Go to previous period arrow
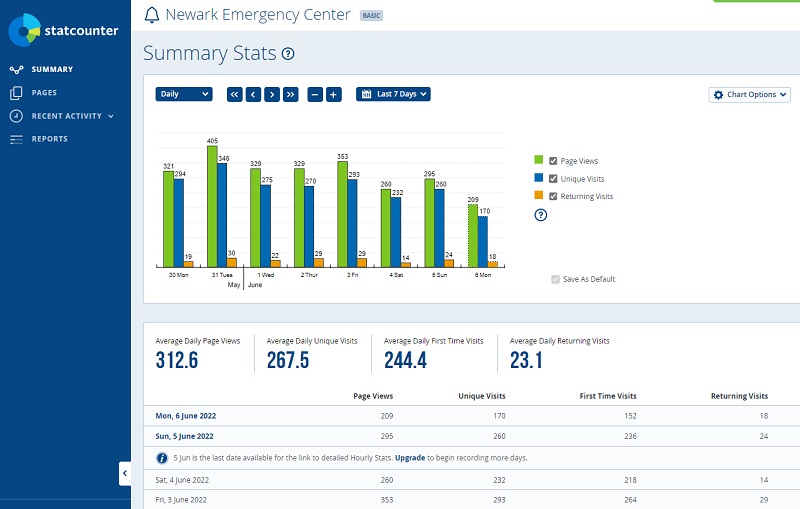The image size is (800, 509). (253, 94)
